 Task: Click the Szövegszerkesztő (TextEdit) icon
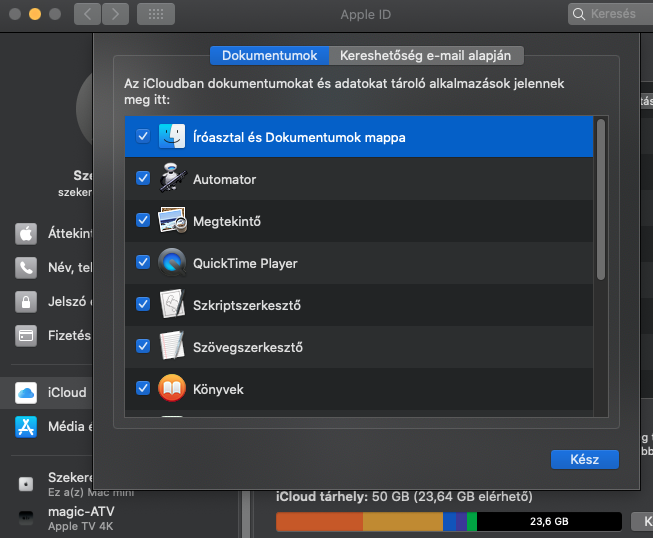click(x=172, y=346)
